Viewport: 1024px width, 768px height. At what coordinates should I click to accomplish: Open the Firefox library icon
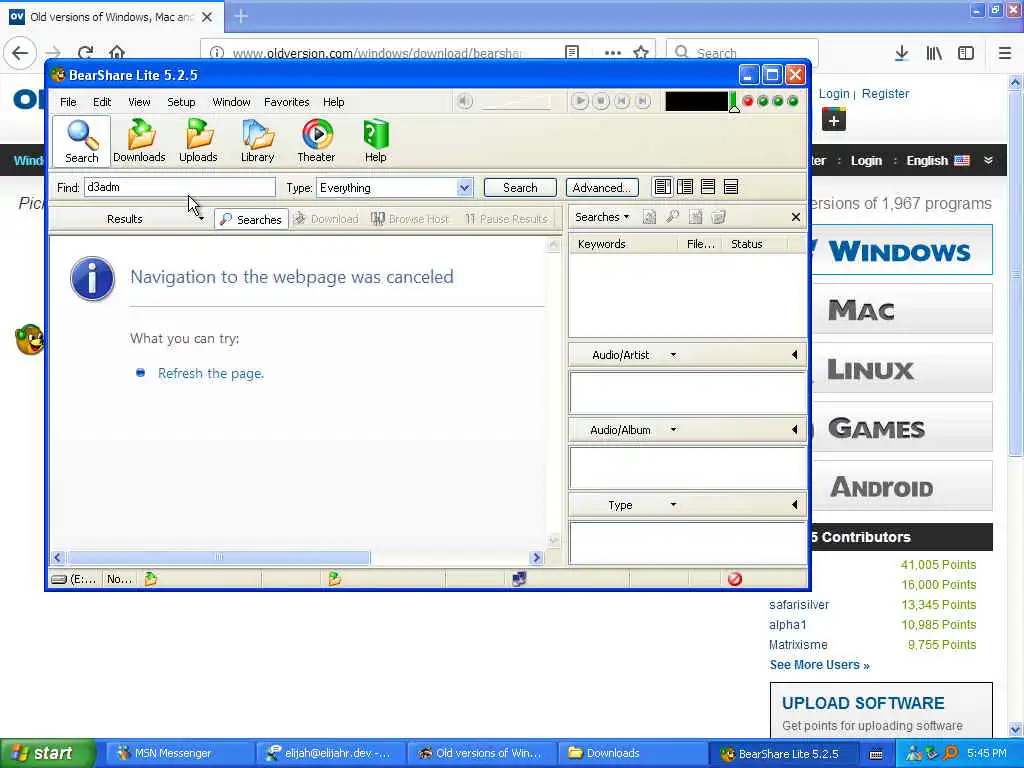coord(934,53)
